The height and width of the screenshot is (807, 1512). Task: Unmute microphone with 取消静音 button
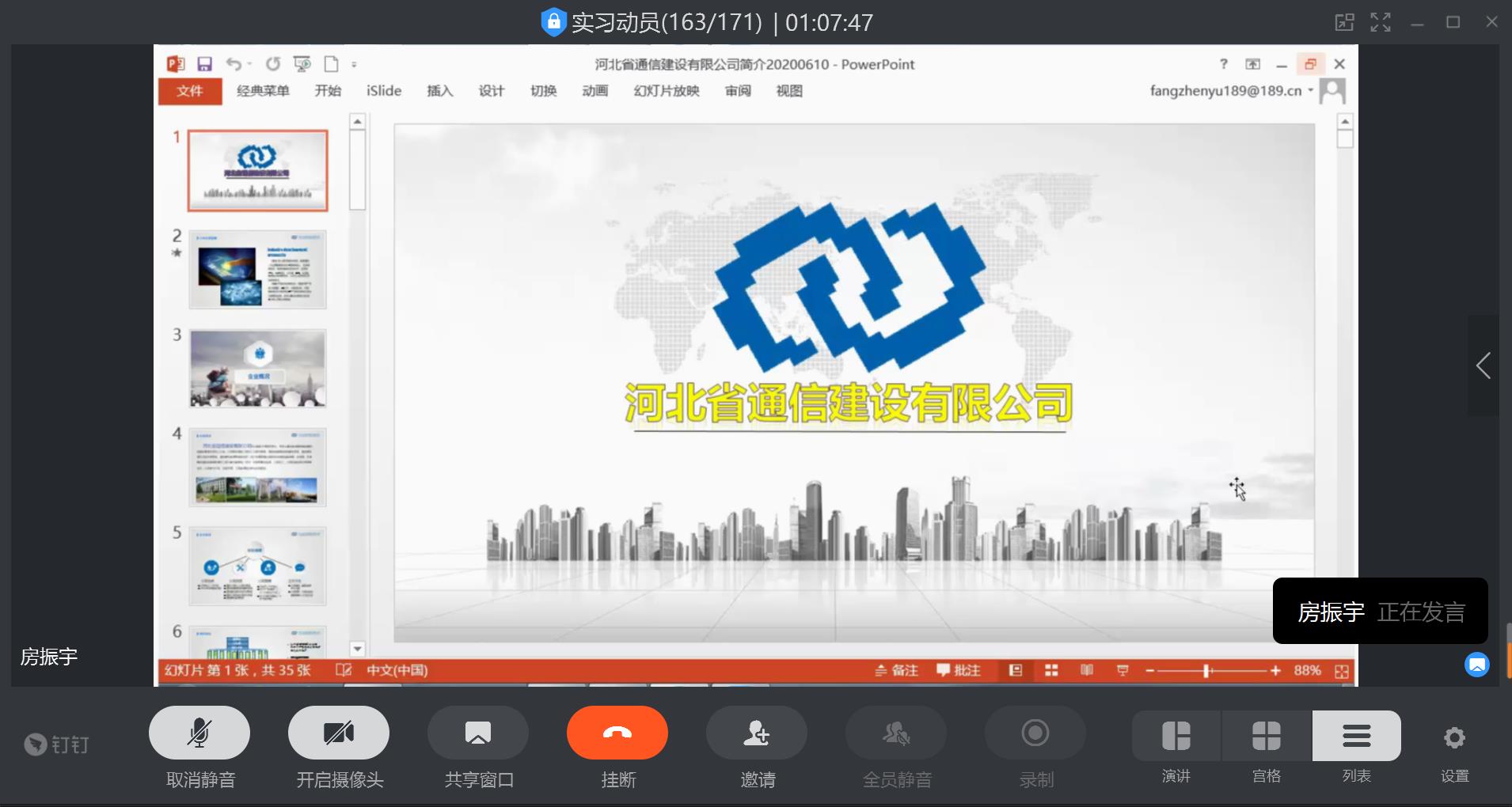point(199,733)
